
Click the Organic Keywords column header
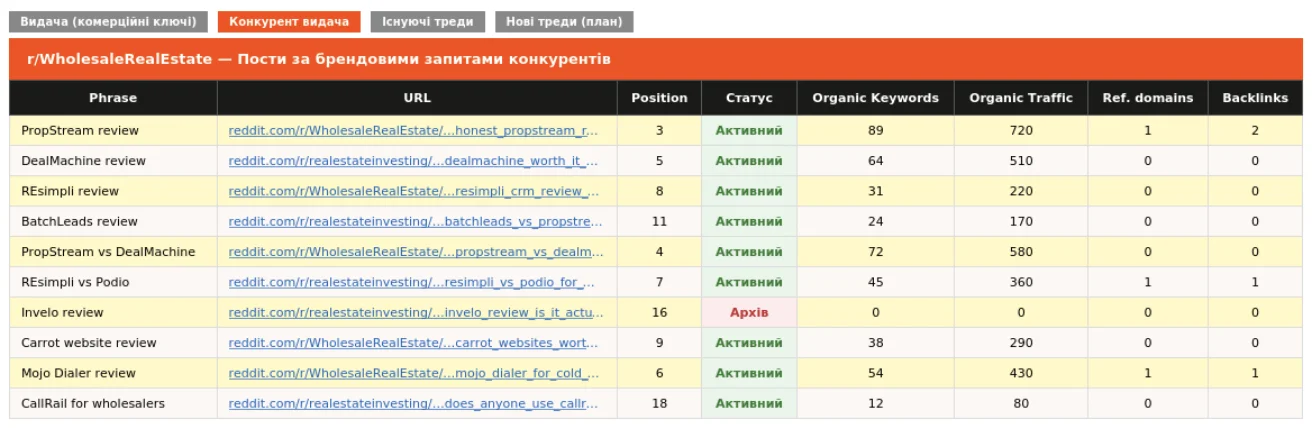click(x=875, y=98)
